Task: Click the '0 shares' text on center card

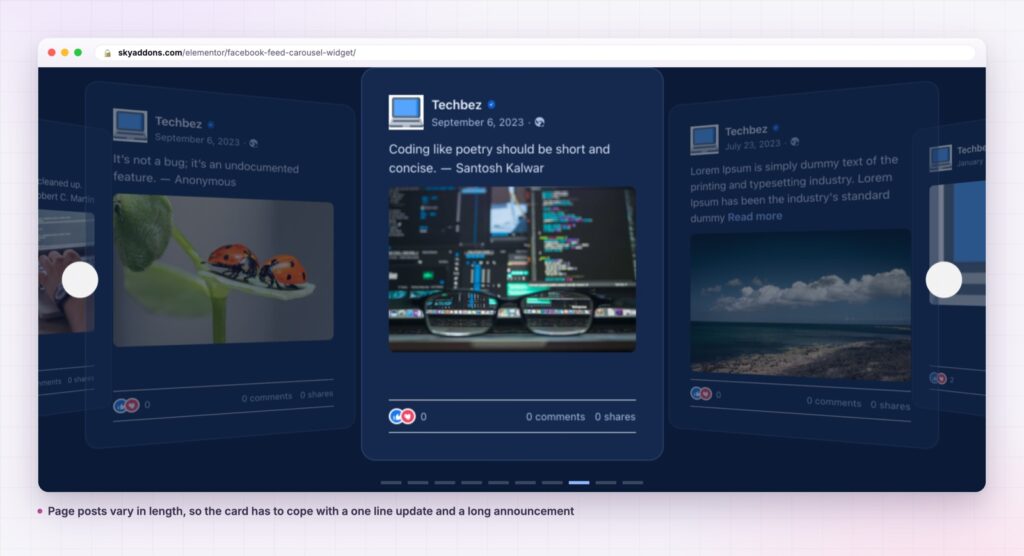Action: (615, 417)
